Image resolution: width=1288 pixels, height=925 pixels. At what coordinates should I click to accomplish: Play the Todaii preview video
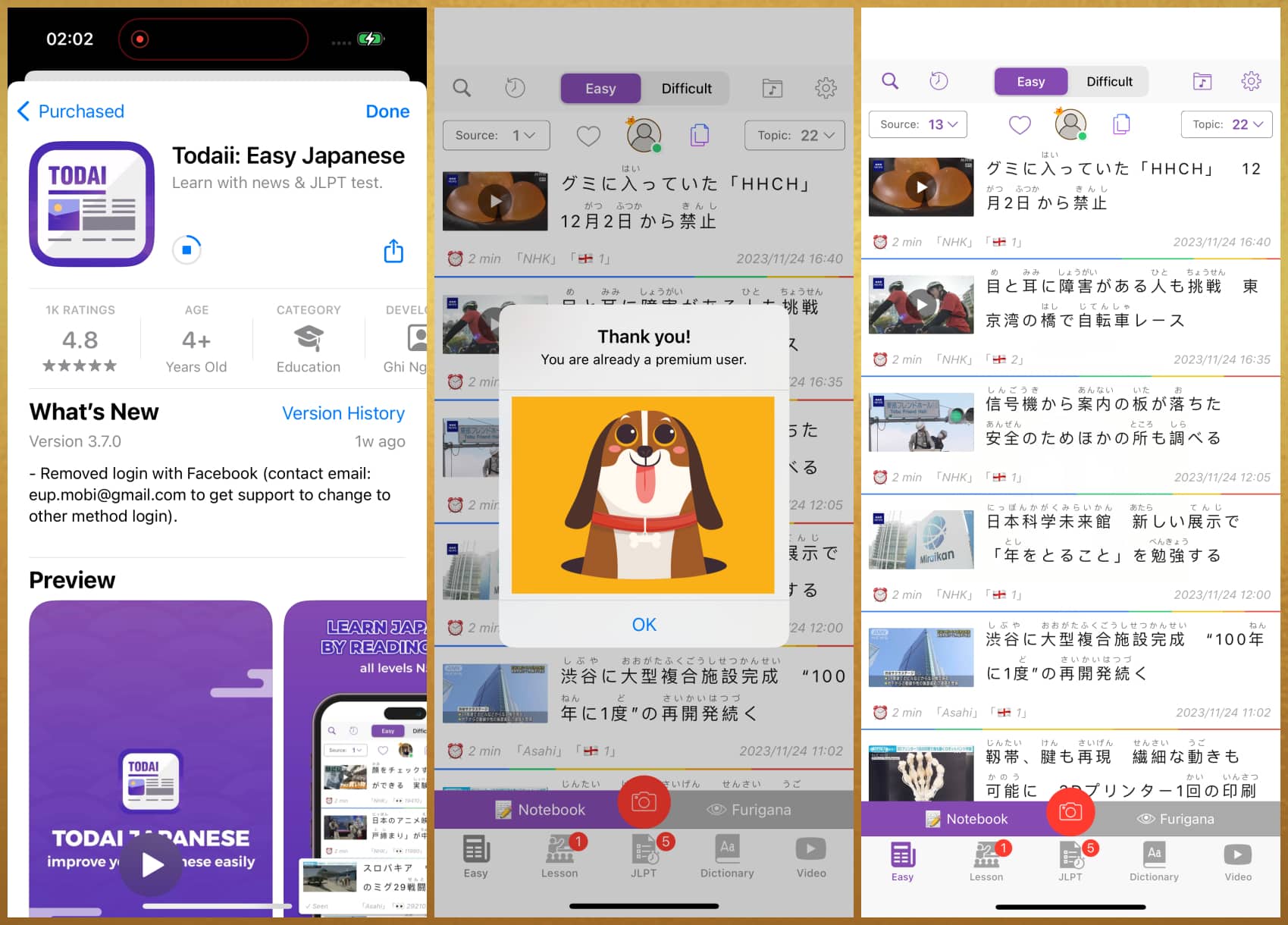tap(152, 864)
